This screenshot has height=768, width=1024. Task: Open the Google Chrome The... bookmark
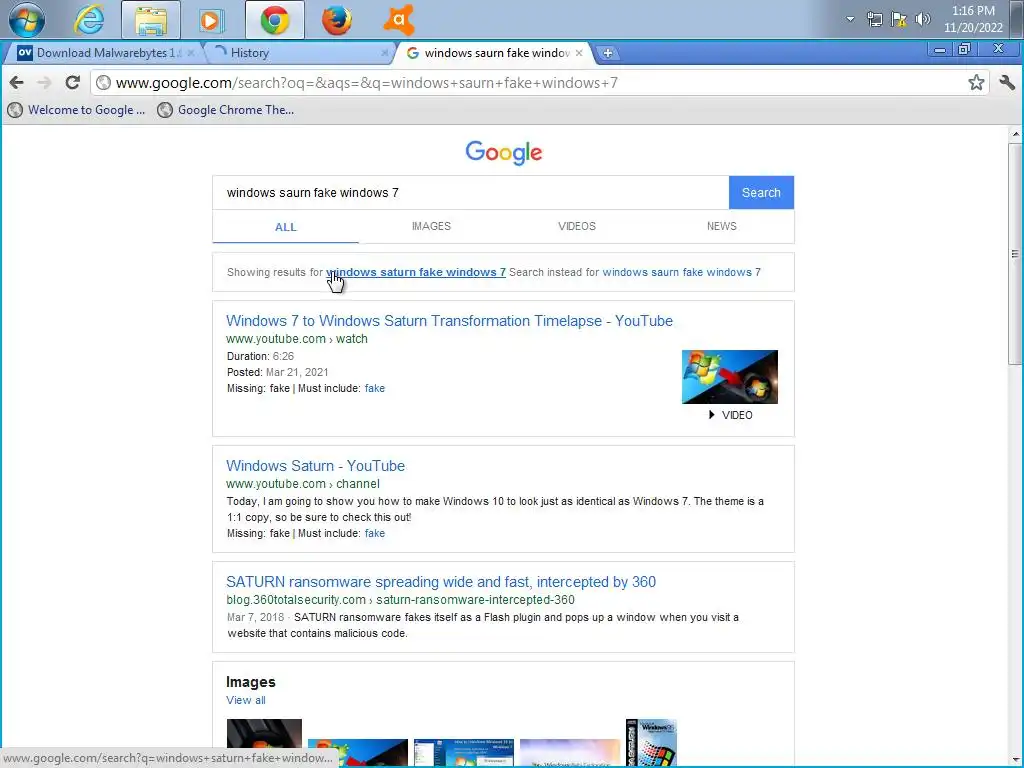226,110
